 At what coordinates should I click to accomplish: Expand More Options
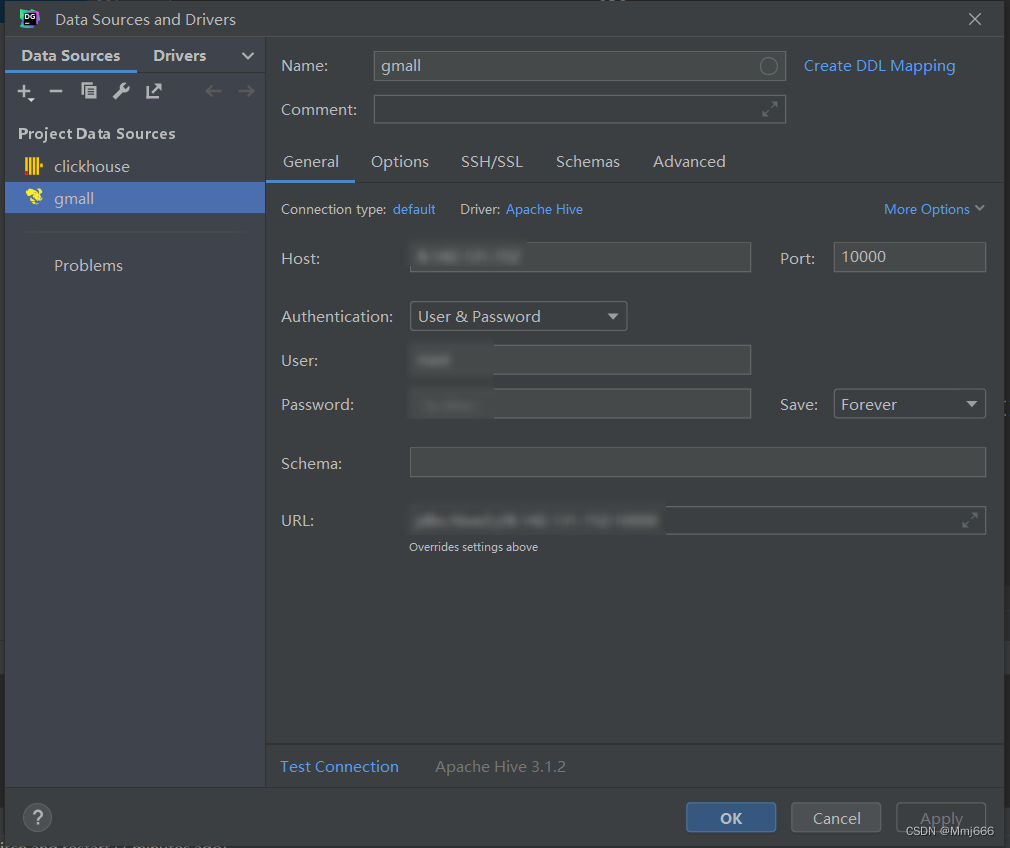pos(933,209)
